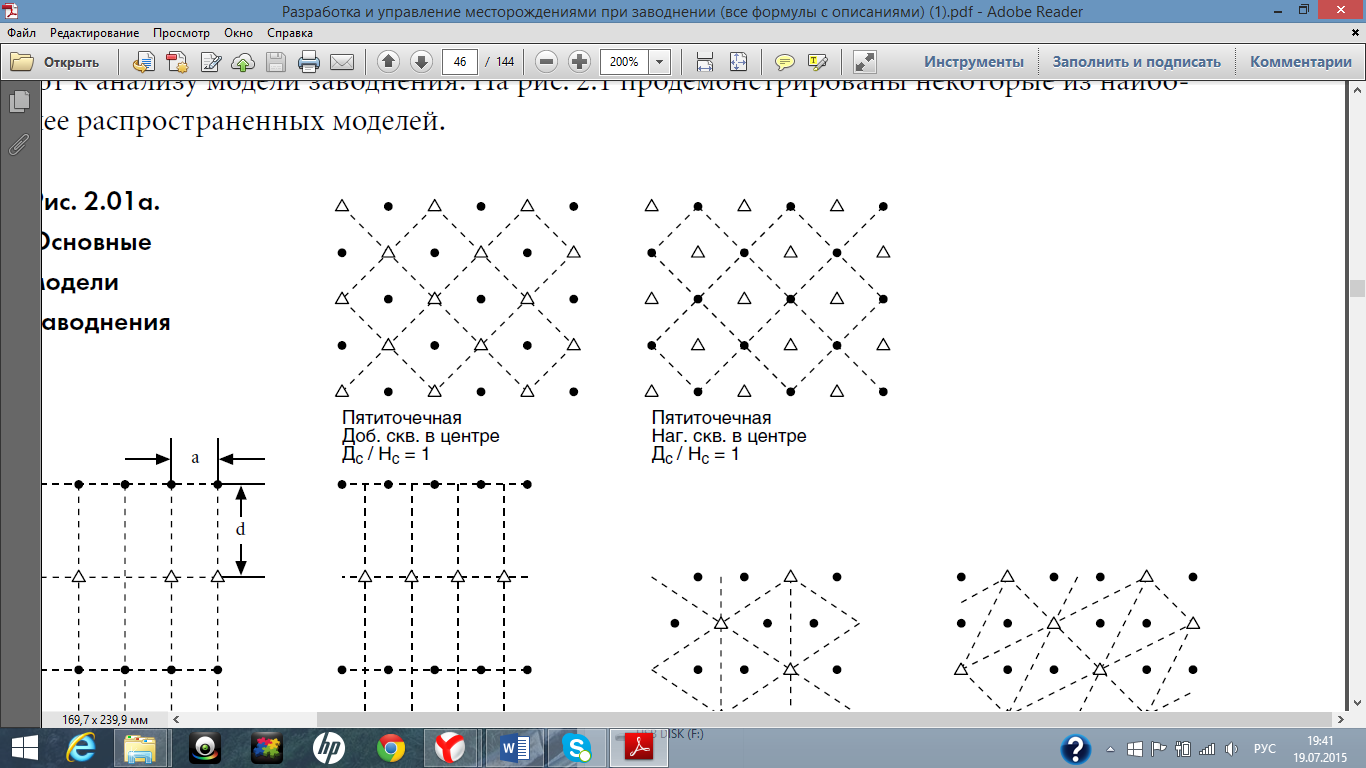Zoom in with the plus button
1366x768 pixels.
point(580,62)
